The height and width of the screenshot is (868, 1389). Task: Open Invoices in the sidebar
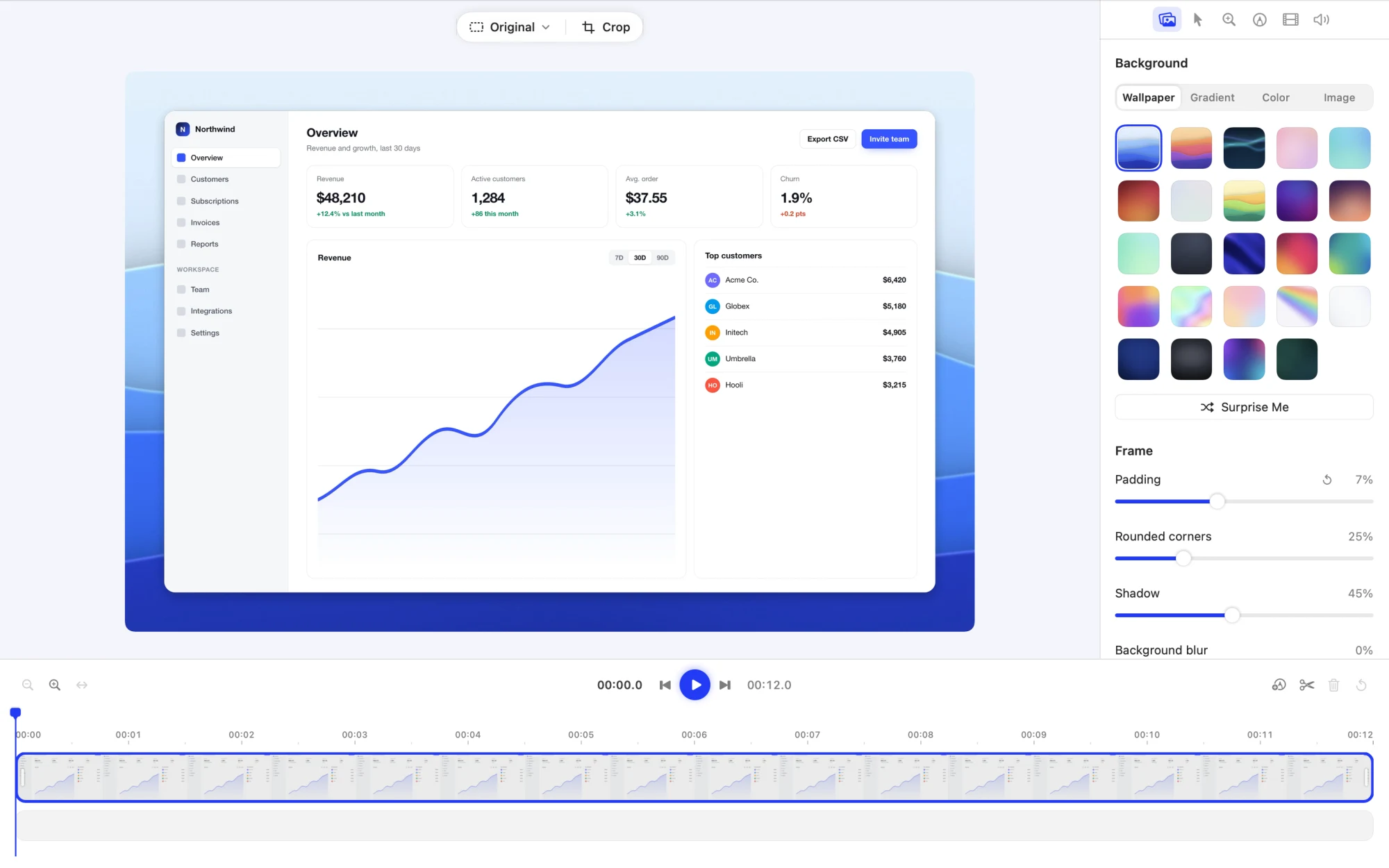pyautogui.click(x=226, y=223)
